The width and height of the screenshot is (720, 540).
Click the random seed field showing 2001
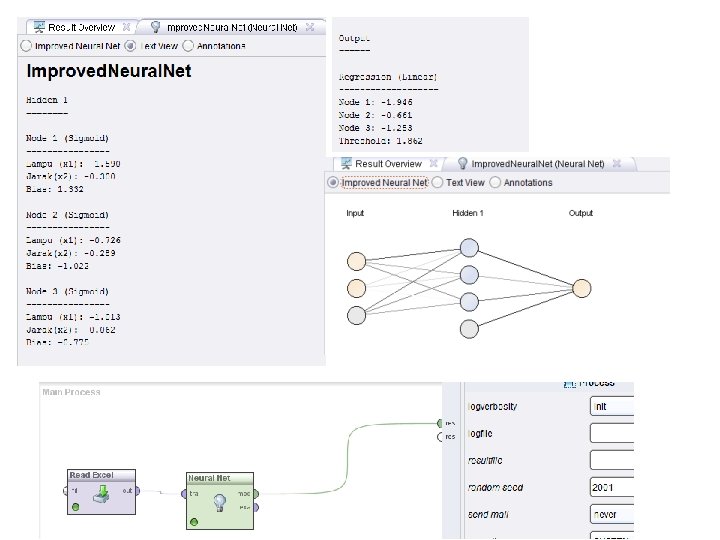coord(612,487)
